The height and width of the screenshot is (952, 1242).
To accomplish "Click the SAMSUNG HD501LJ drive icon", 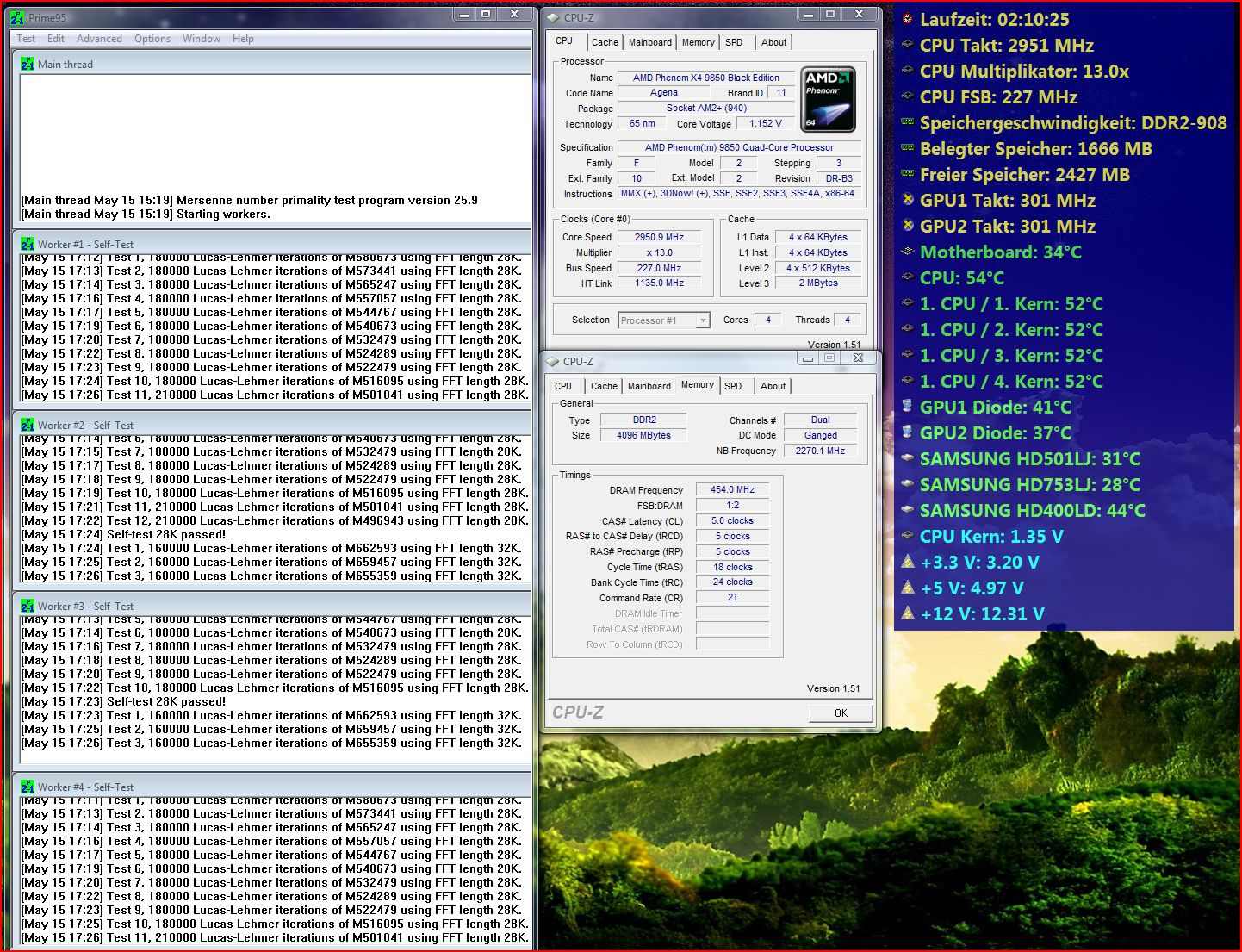I will [x=907, y=457].
